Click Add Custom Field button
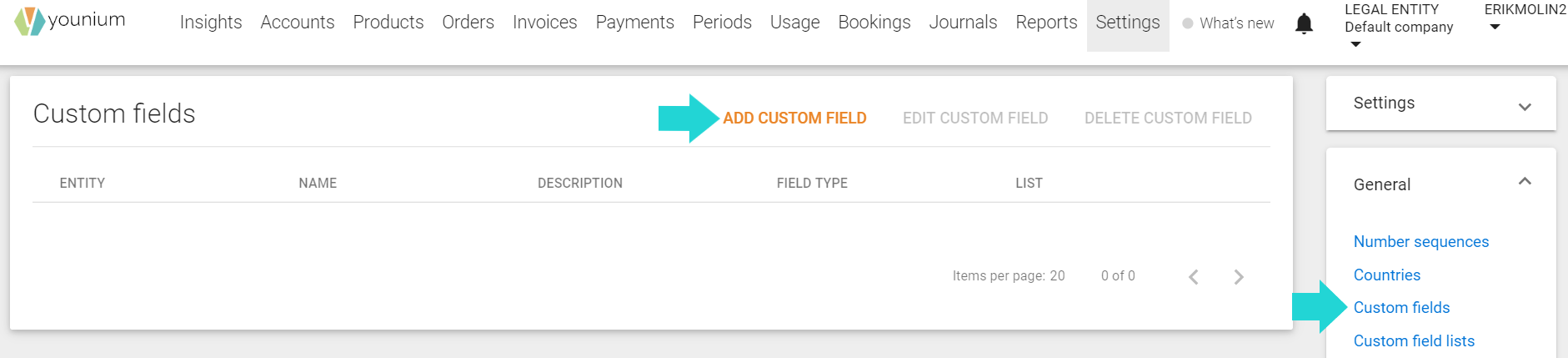This screenshot has height=358, width=1568. tap(794, 118)
